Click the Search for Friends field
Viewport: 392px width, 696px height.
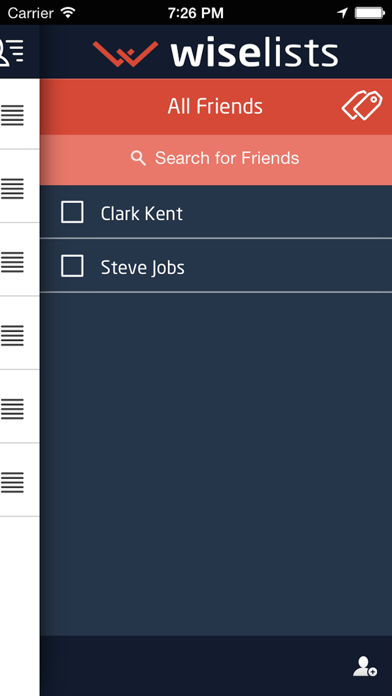click(x=216, y=160)
